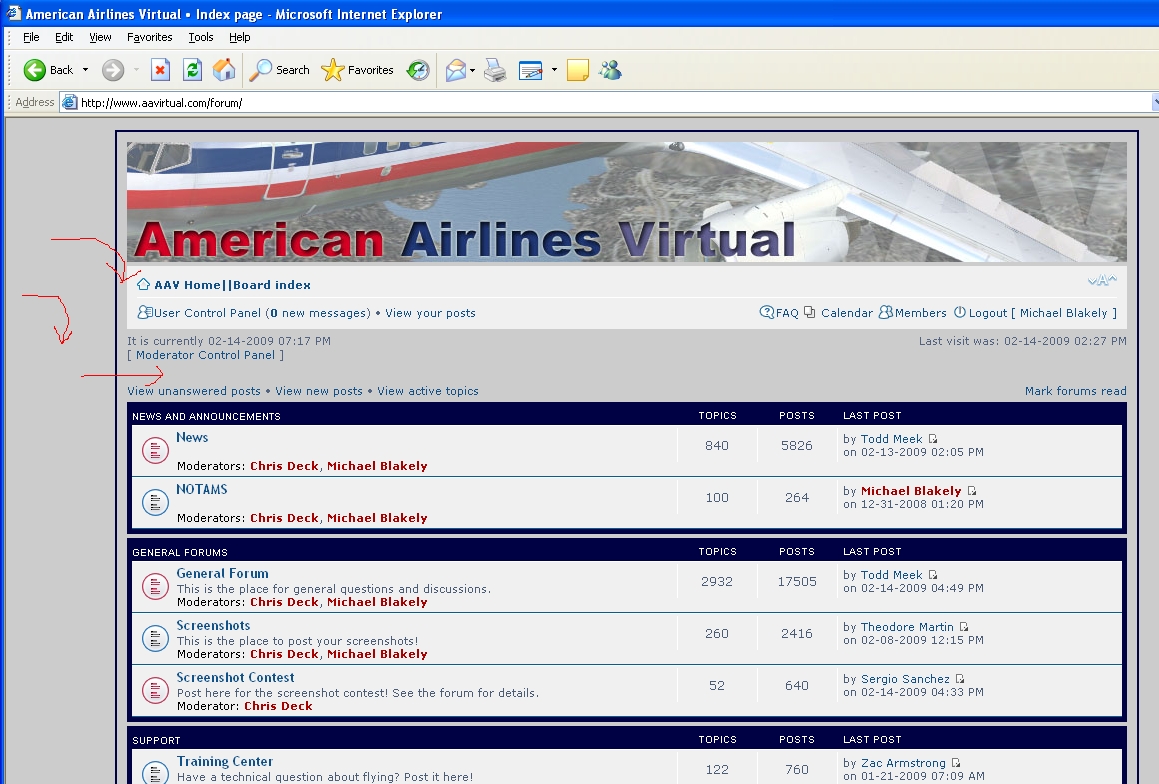Screen dimensions: 1159x784
Task: Open the Tools menu
Action: coord(200,37)
